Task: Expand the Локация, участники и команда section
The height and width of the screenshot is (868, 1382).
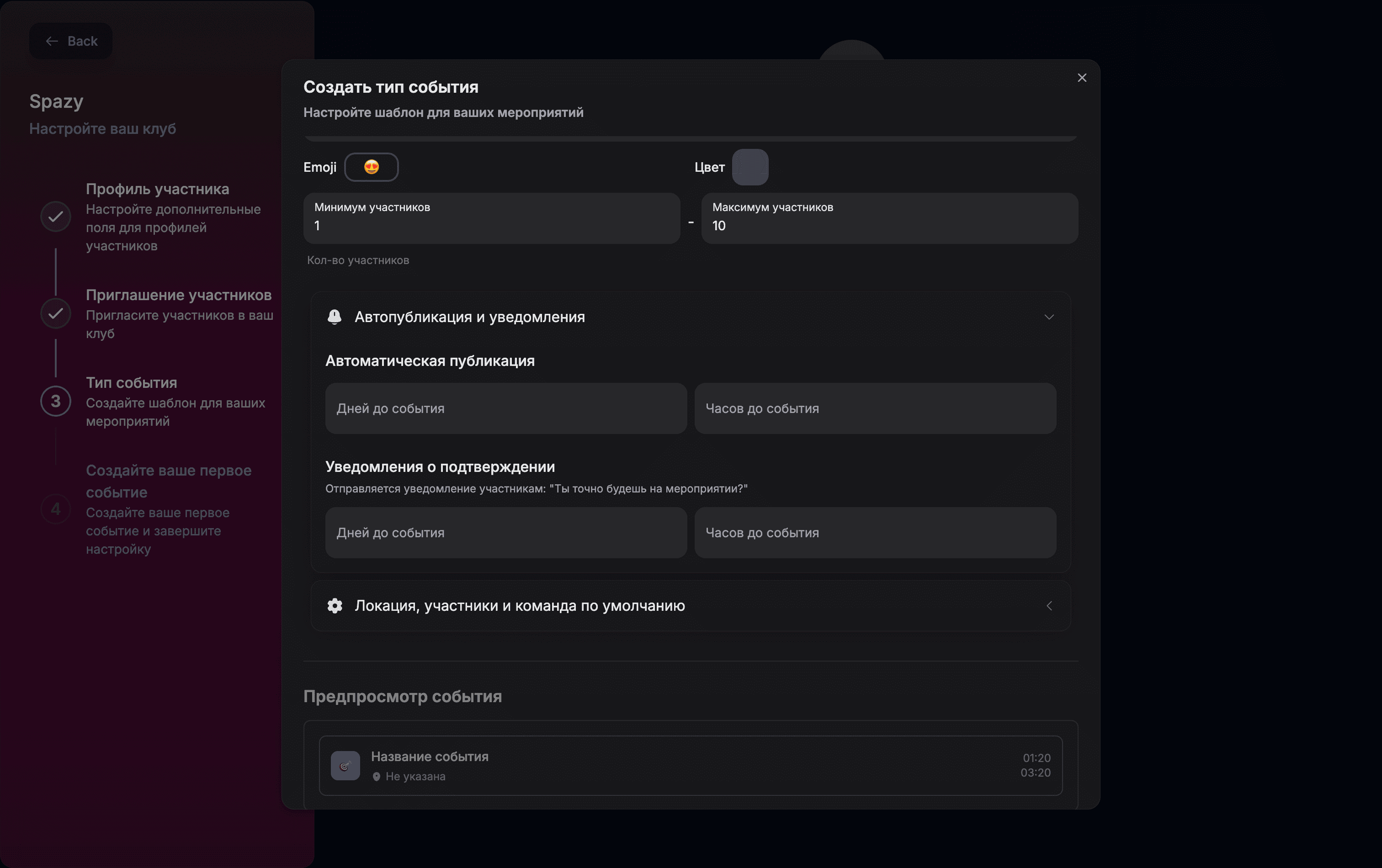Action: pyautogui.click(x=1050, y=606)
